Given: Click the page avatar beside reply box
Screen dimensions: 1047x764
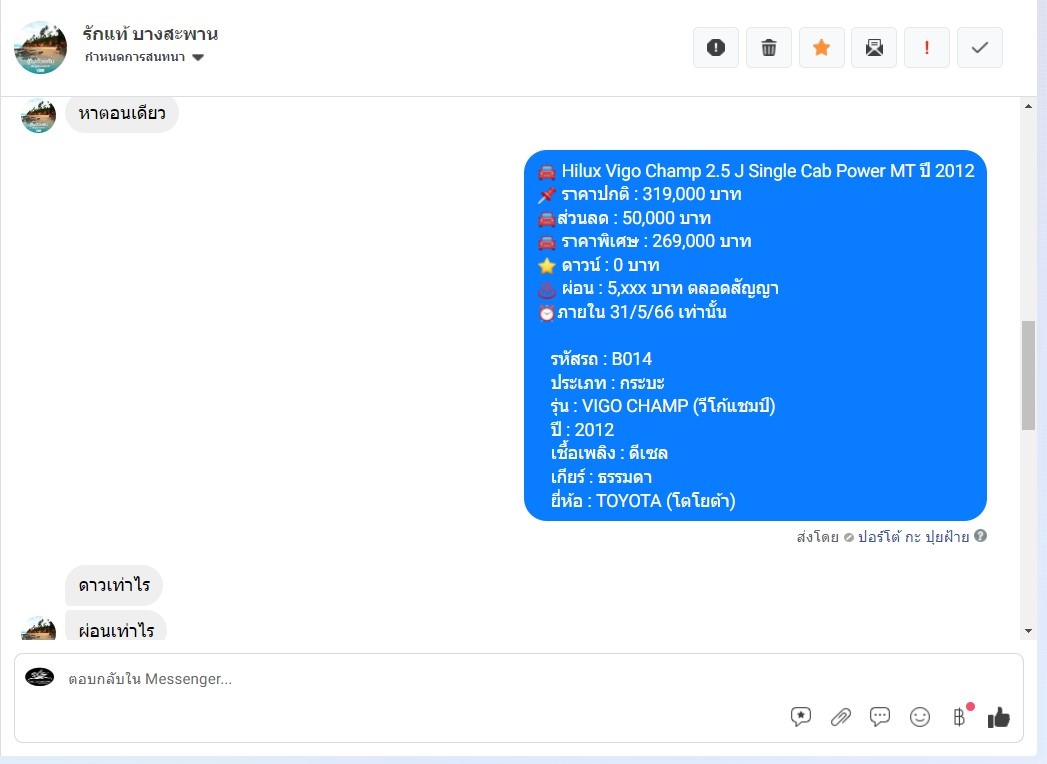Looking at the screenshot, I should (39, 677).
